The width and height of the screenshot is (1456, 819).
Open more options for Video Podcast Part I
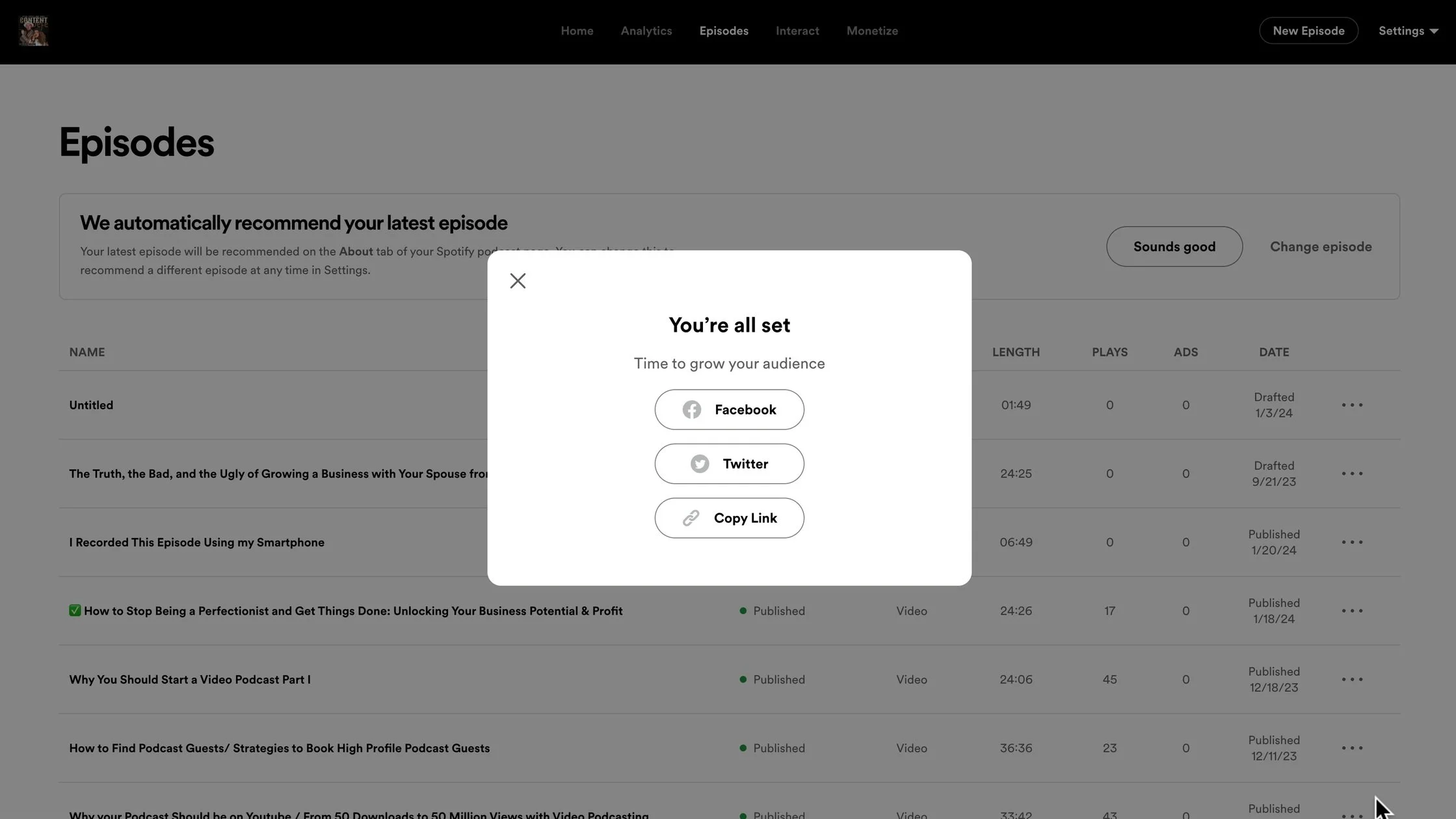(1352, 679)
